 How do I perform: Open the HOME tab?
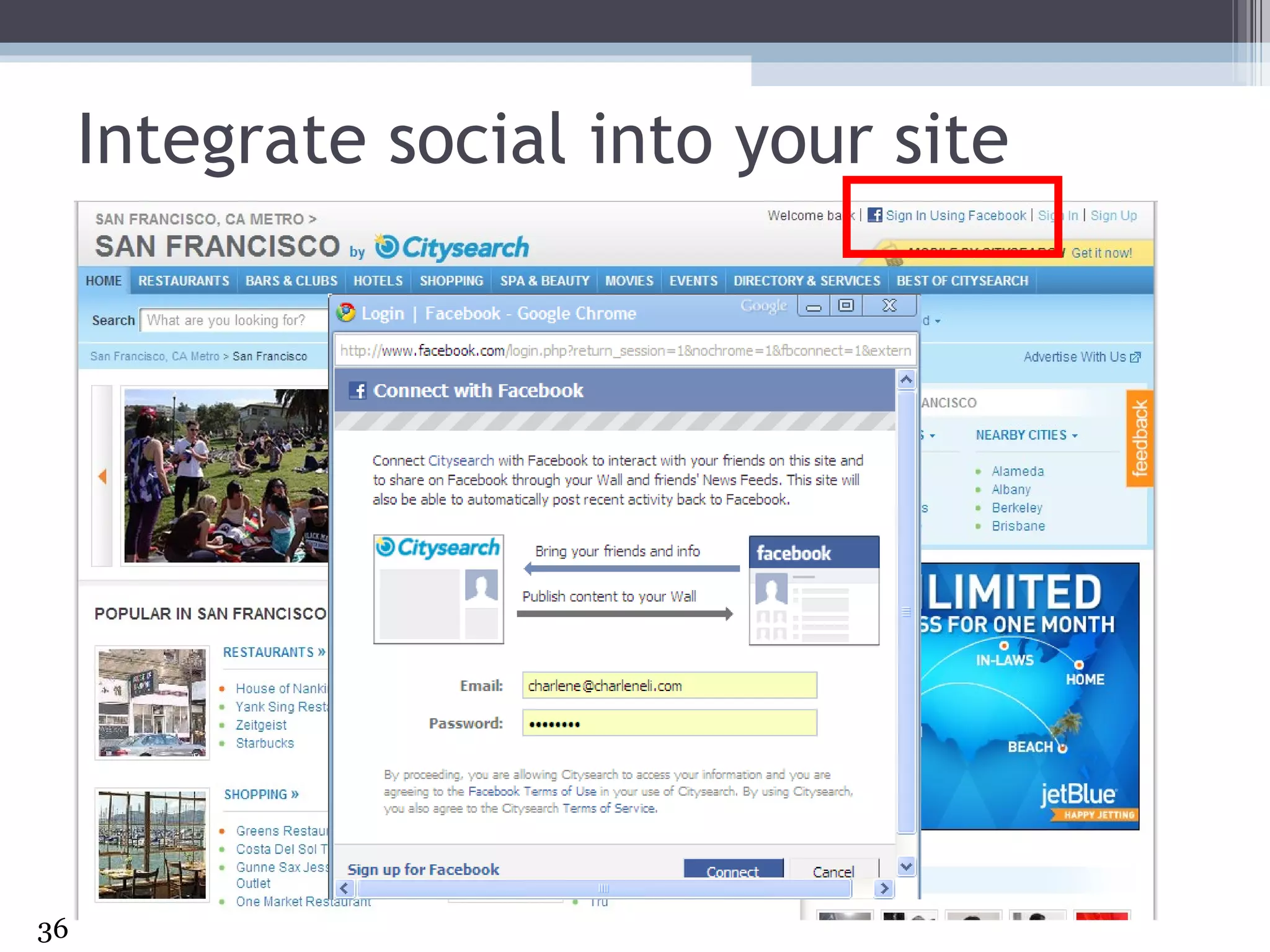pyautogui.click(x=104, y=281)
